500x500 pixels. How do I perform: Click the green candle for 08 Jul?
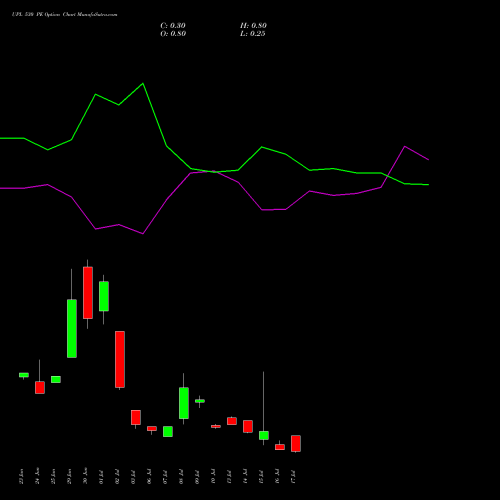point(184,403)
